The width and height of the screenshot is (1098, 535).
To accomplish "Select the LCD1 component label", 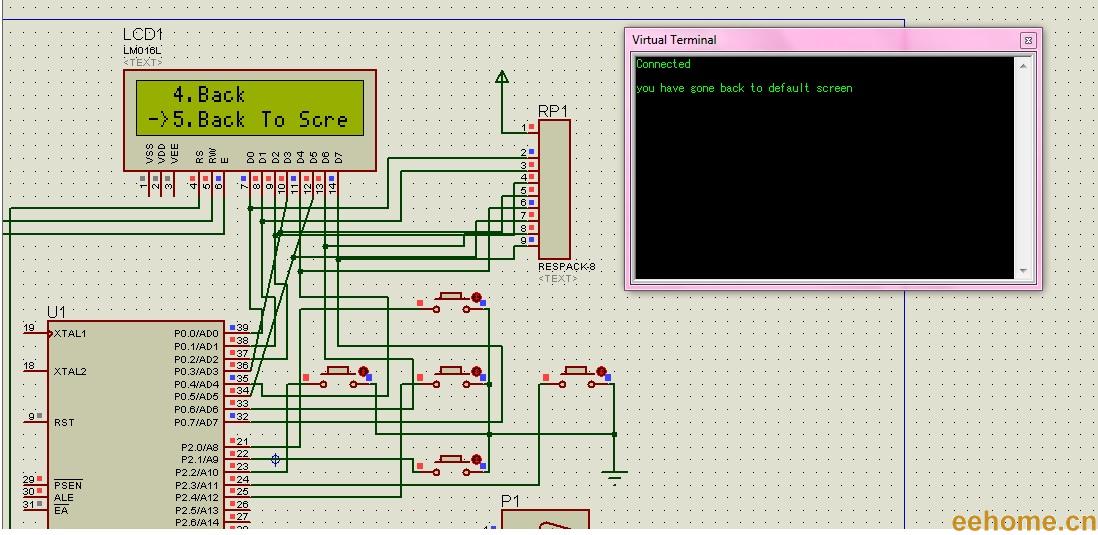I will 143,34.
